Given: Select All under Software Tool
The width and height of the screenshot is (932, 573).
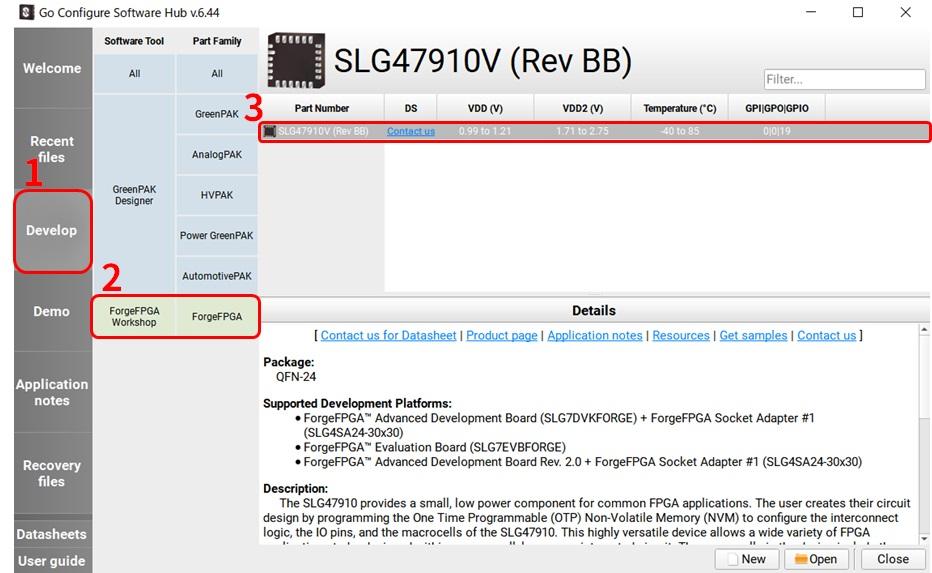Looking at the screenshot, I should click(x=134, y=74).
